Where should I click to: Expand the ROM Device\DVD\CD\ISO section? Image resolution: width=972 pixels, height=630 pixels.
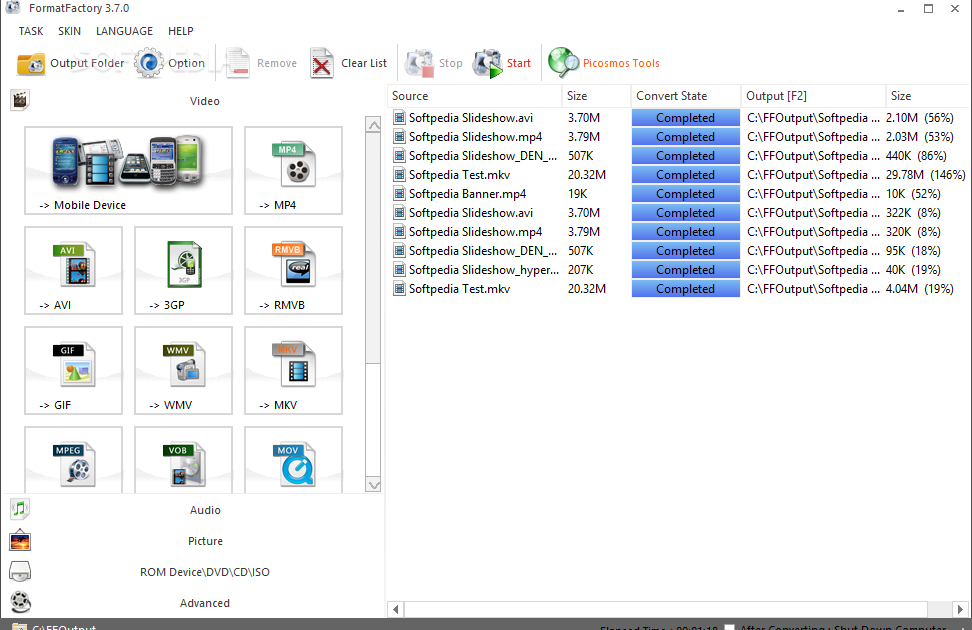(205, 572)
